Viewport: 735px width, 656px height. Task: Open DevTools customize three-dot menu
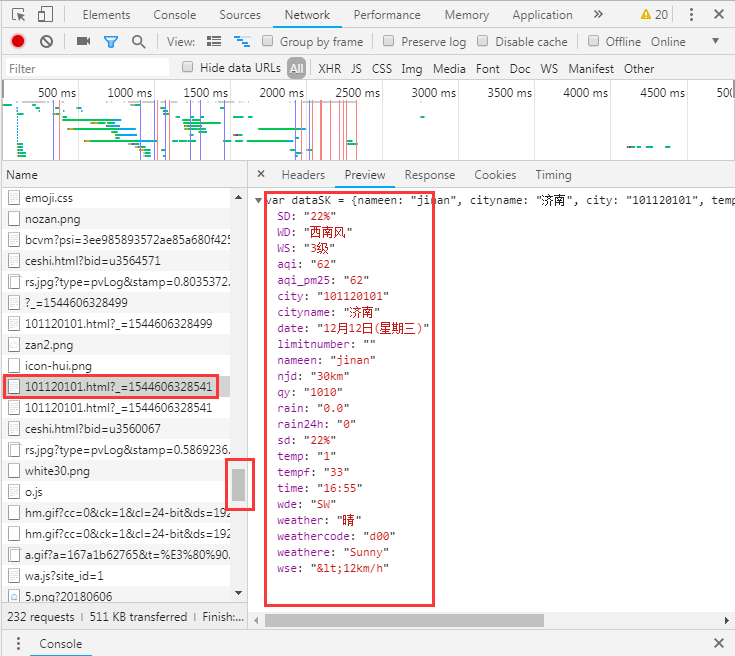pos(691,15)
